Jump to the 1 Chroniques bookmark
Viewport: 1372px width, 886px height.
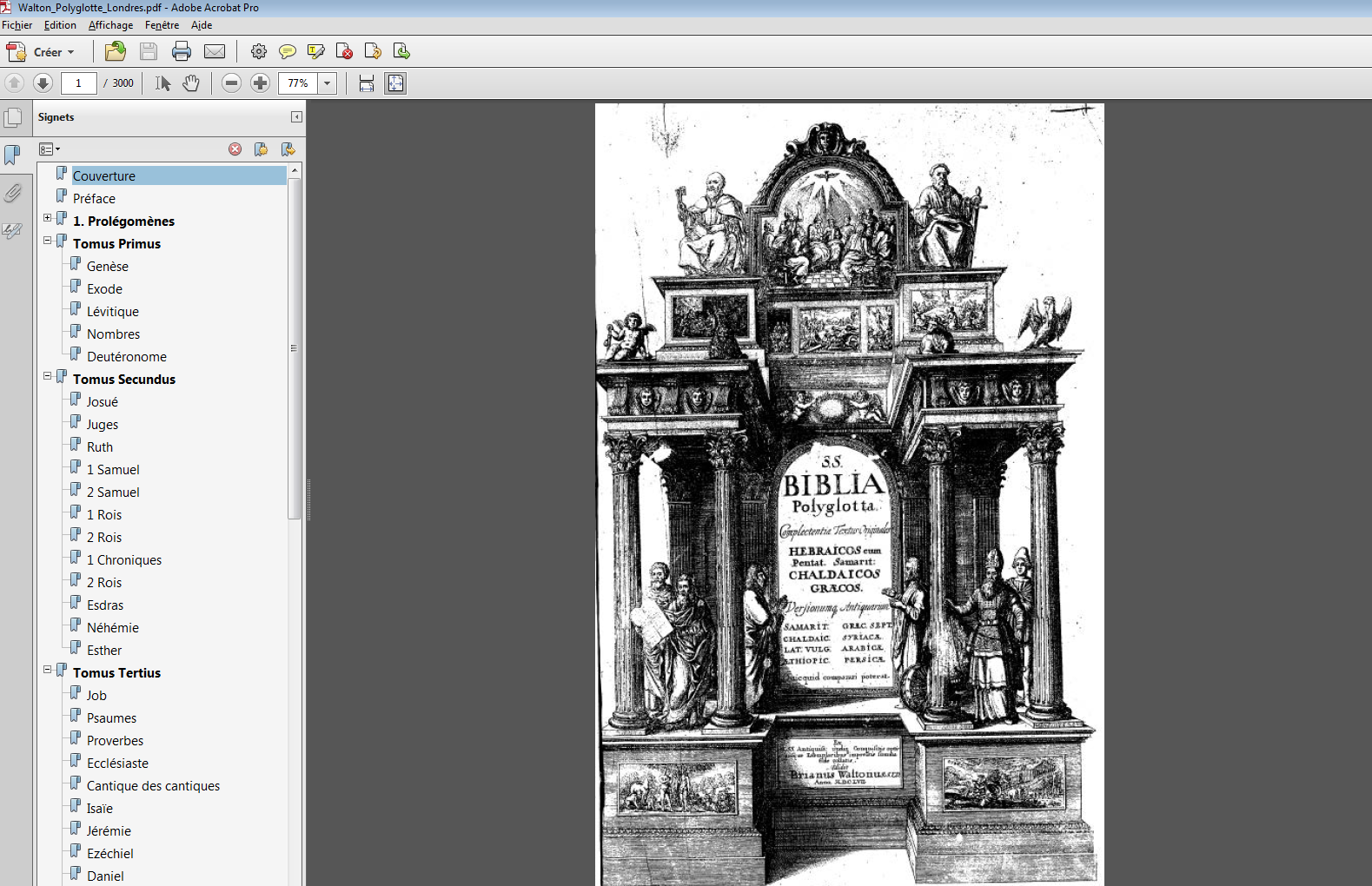tap(124, 559)
